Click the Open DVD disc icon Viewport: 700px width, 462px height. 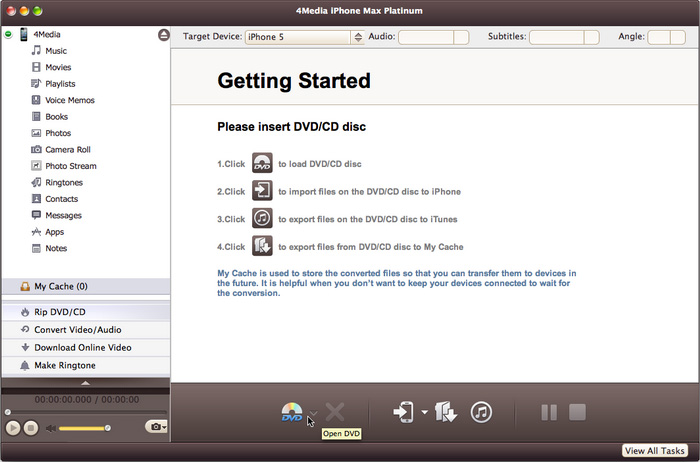(291, 412)
